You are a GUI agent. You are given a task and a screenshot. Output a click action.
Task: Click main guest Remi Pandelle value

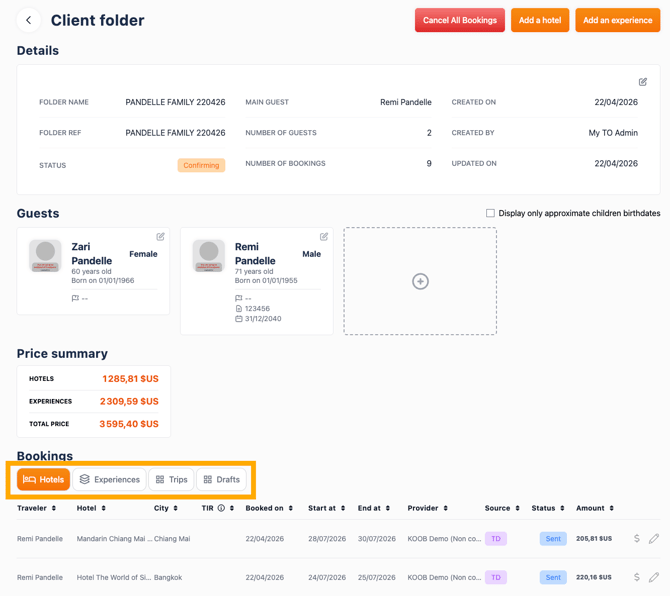[406, 102]
